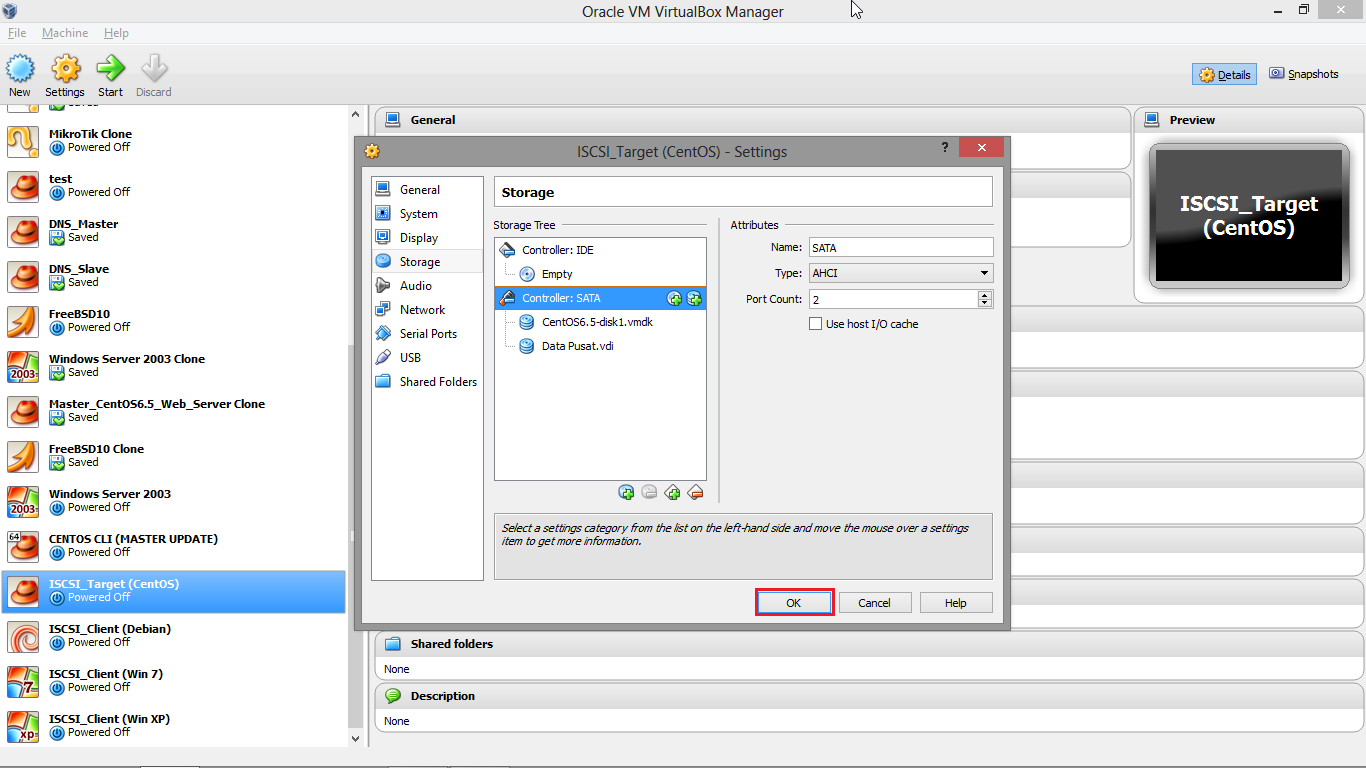
Task: Collapse the Shared folders section header
Action: point(869,643)
